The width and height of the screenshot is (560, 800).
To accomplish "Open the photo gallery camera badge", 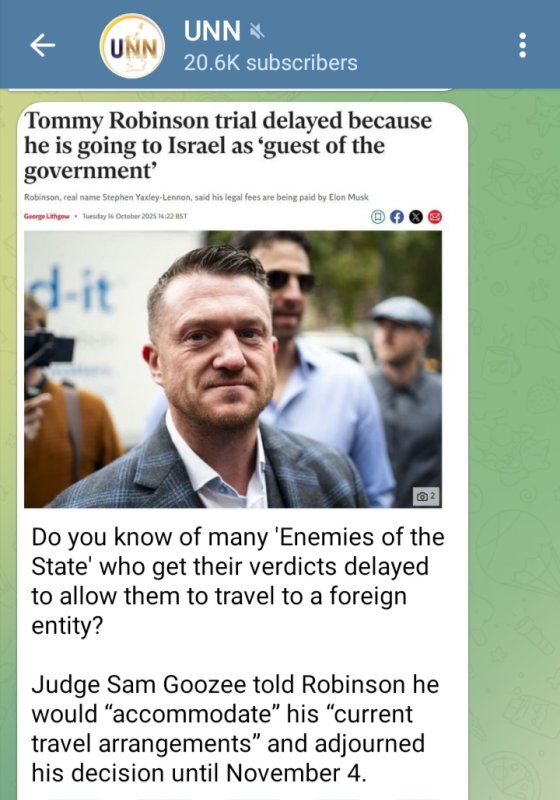I will (426, 496).
